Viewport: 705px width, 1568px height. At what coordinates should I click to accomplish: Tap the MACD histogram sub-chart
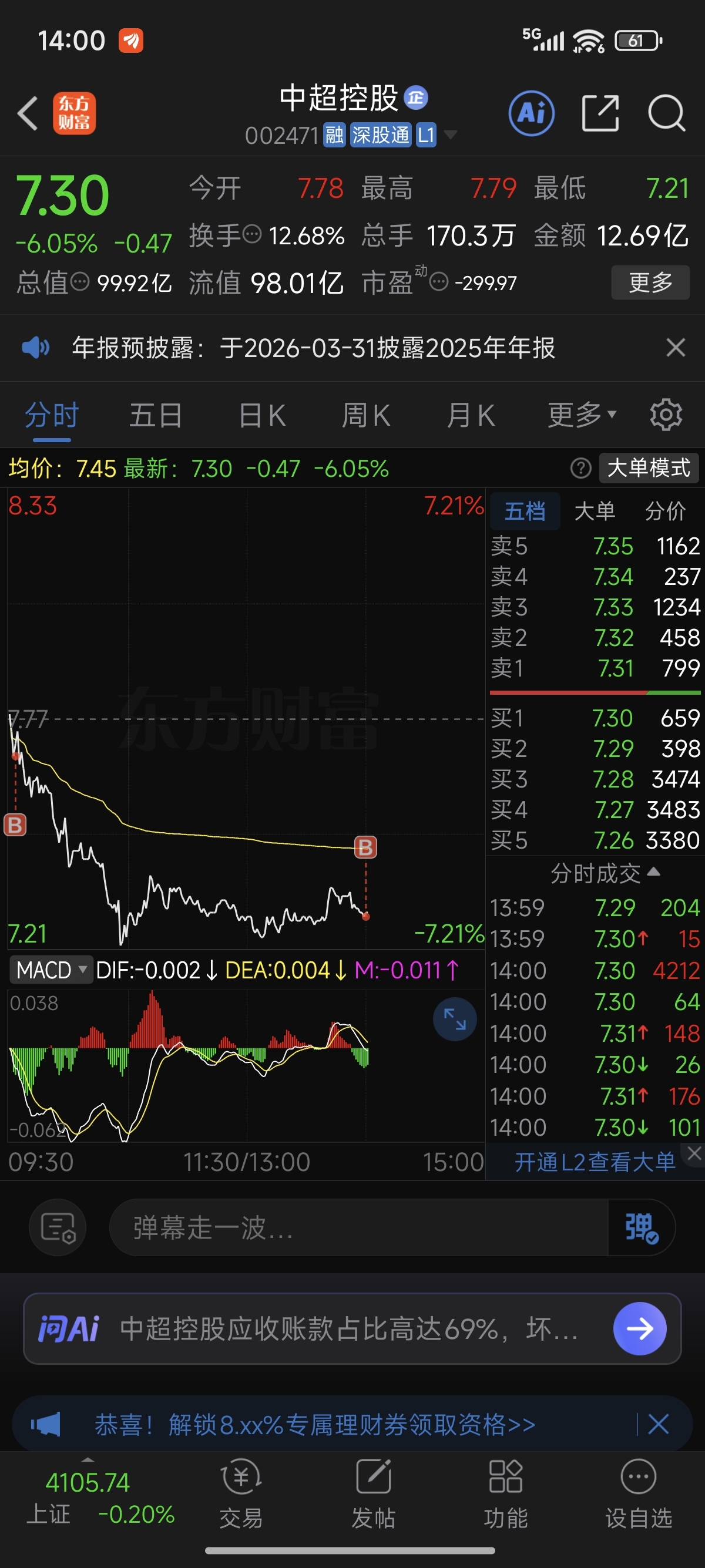click(x=246, y=1065)
